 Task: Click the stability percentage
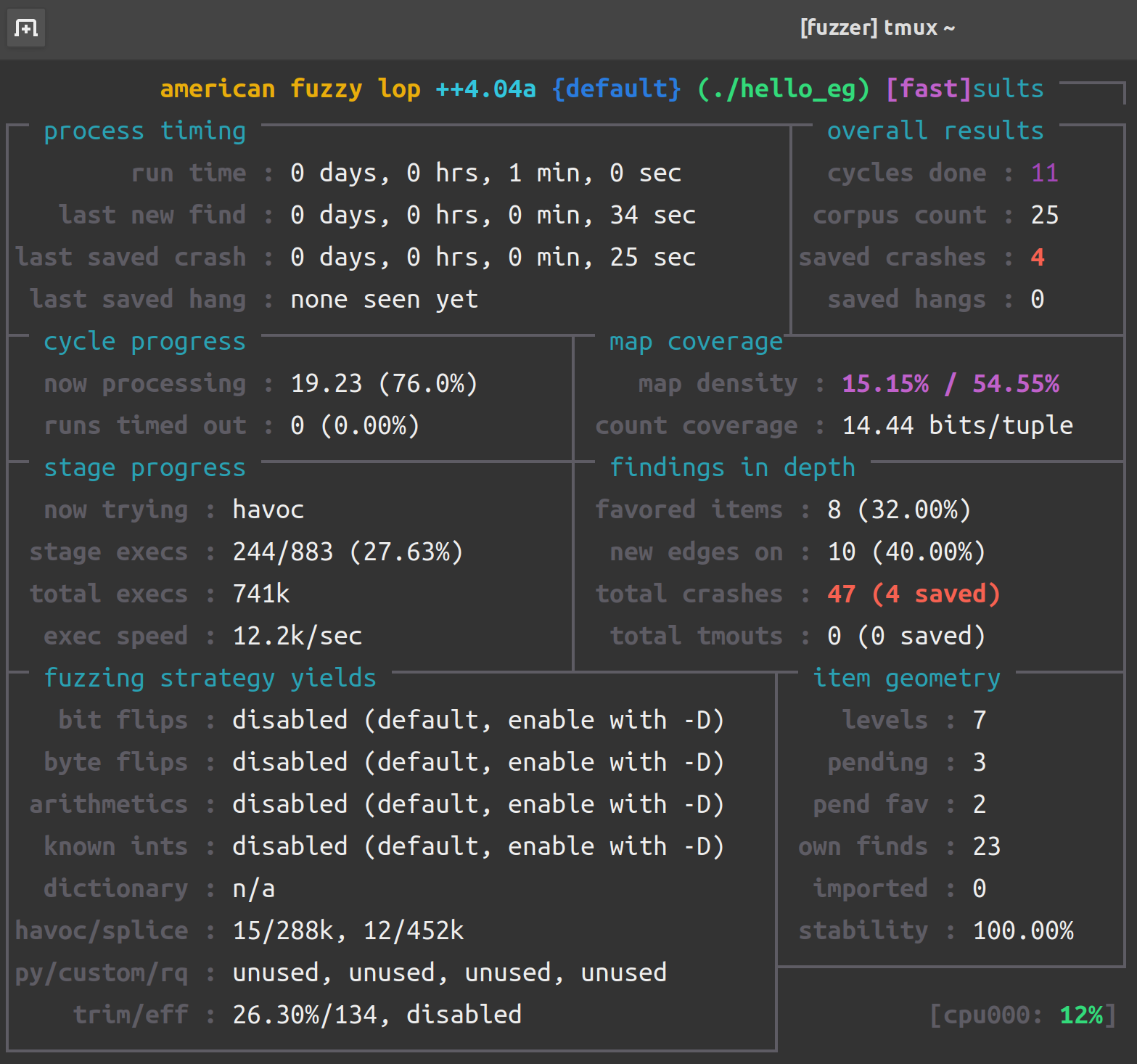pyautogui.click(x=1023, y=930)
